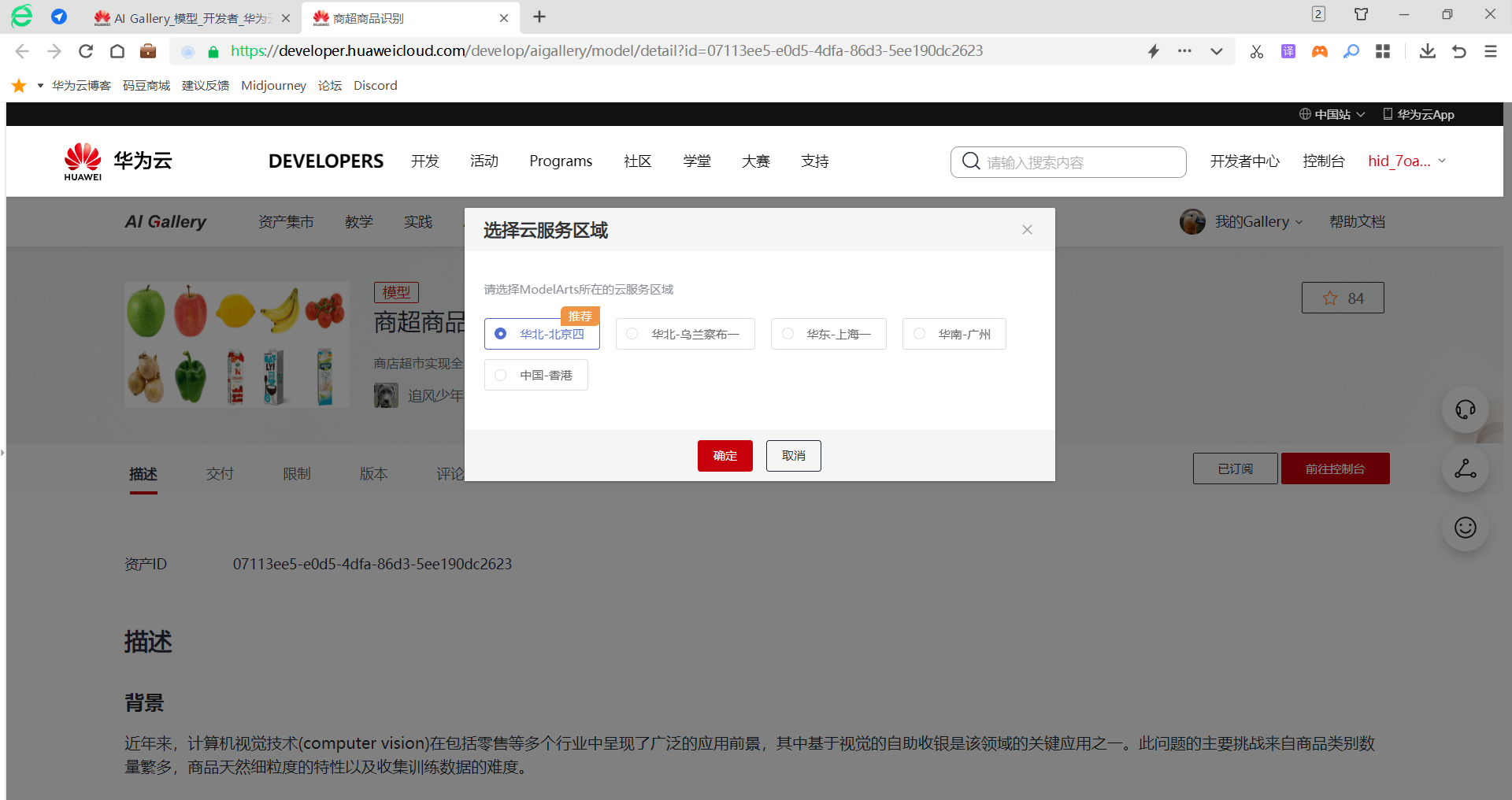The width and height of the screenshot is (1512, 800).
Task: Open the 活动 navigation menu
Action: pyautogui.click(x=484, y=161)
